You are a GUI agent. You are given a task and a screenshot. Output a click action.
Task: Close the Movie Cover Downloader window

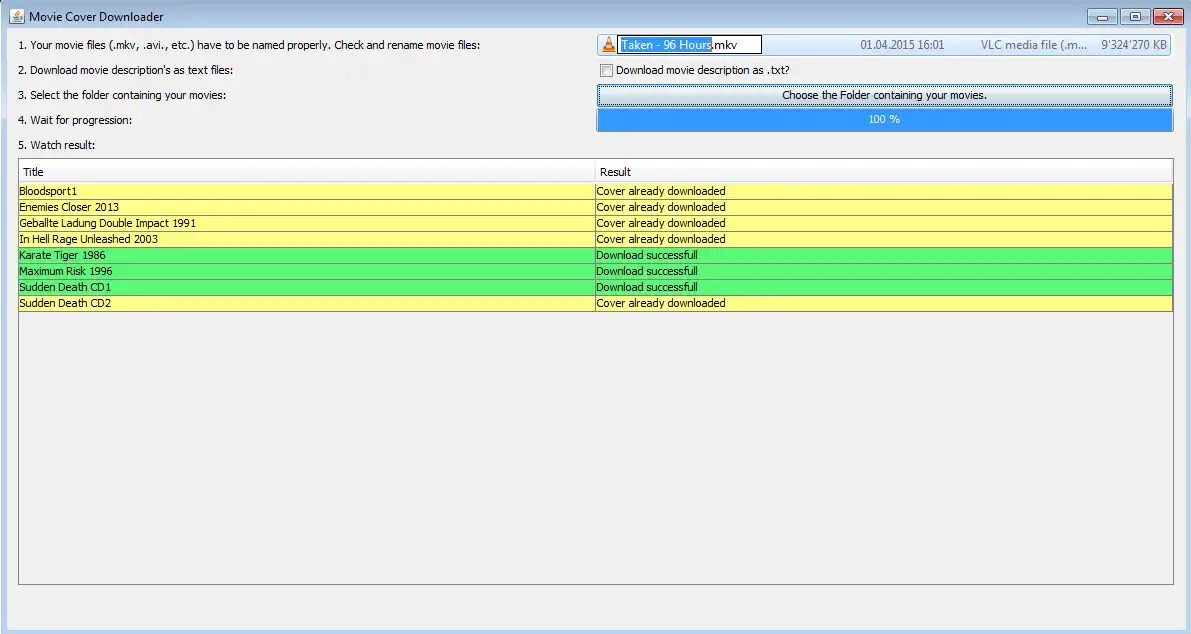pyautogui.click(x=1168, y=16)
